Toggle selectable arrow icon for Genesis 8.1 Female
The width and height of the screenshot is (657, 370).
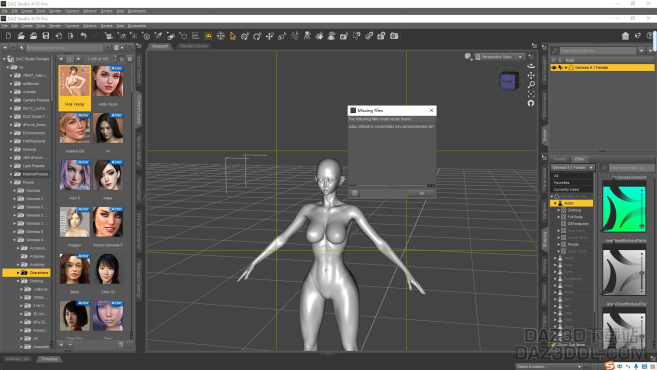point(561,67)
